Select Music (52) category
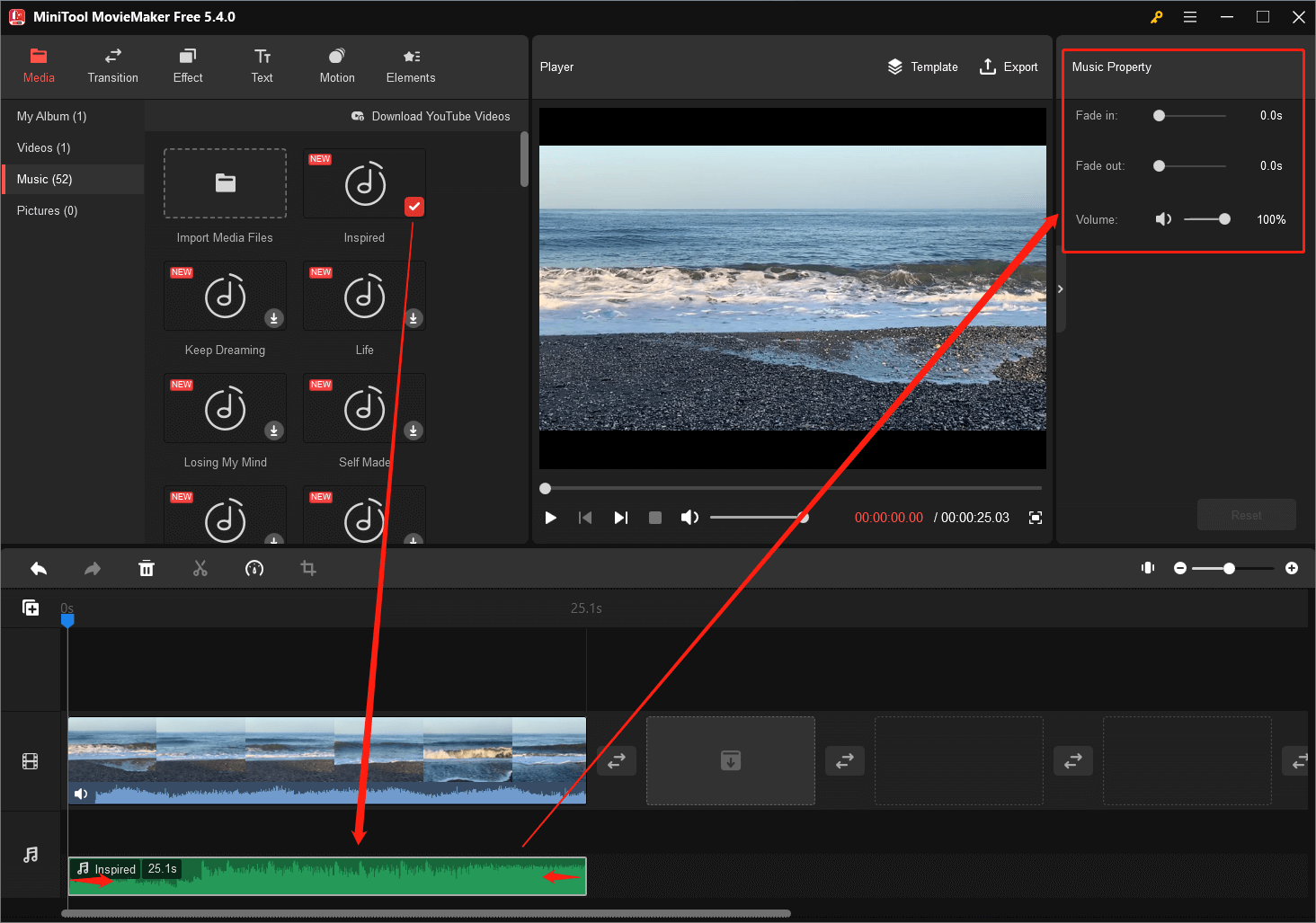 (72, 179)
